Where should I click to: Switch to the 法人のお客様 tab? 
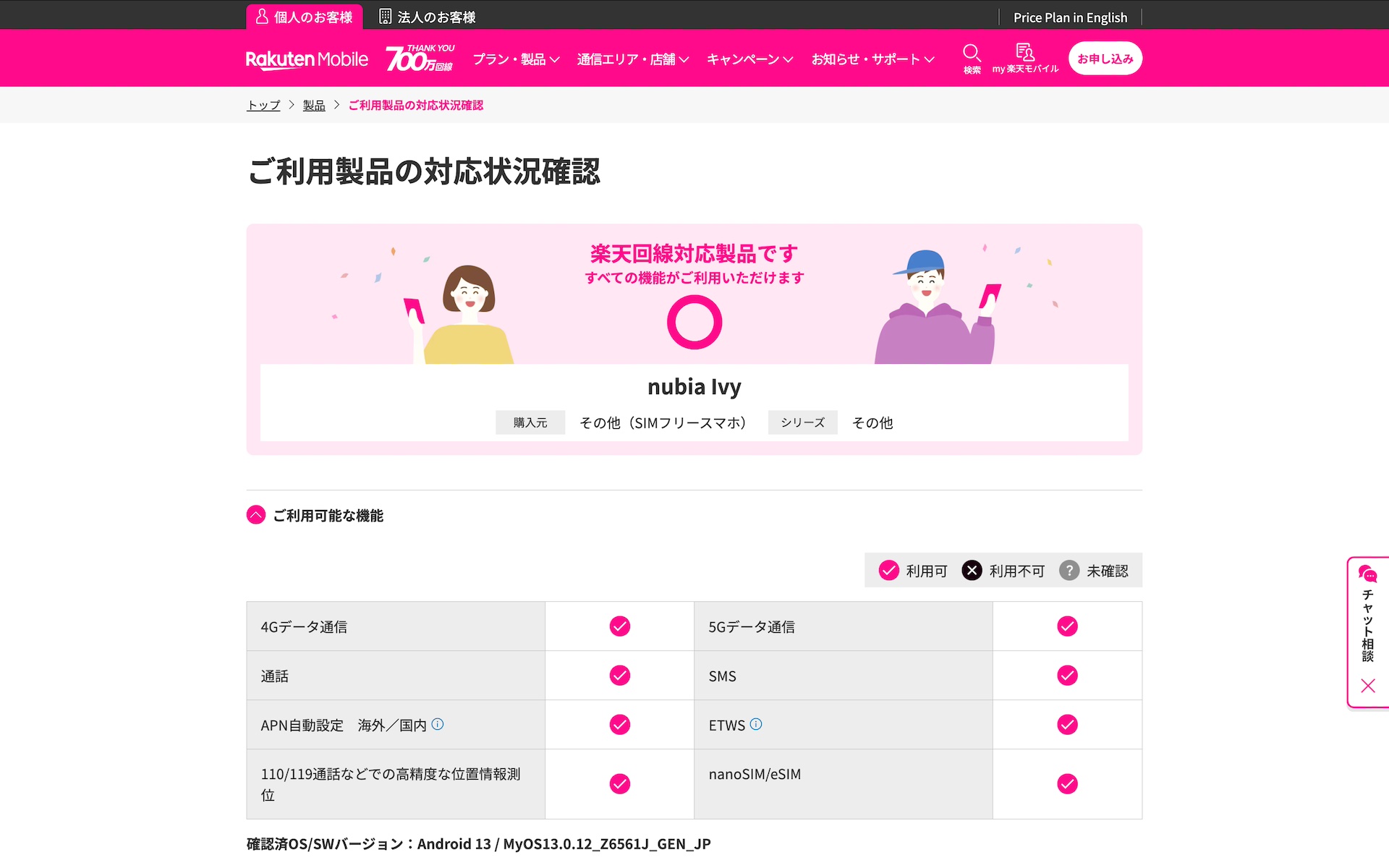[x=428, y=17]
